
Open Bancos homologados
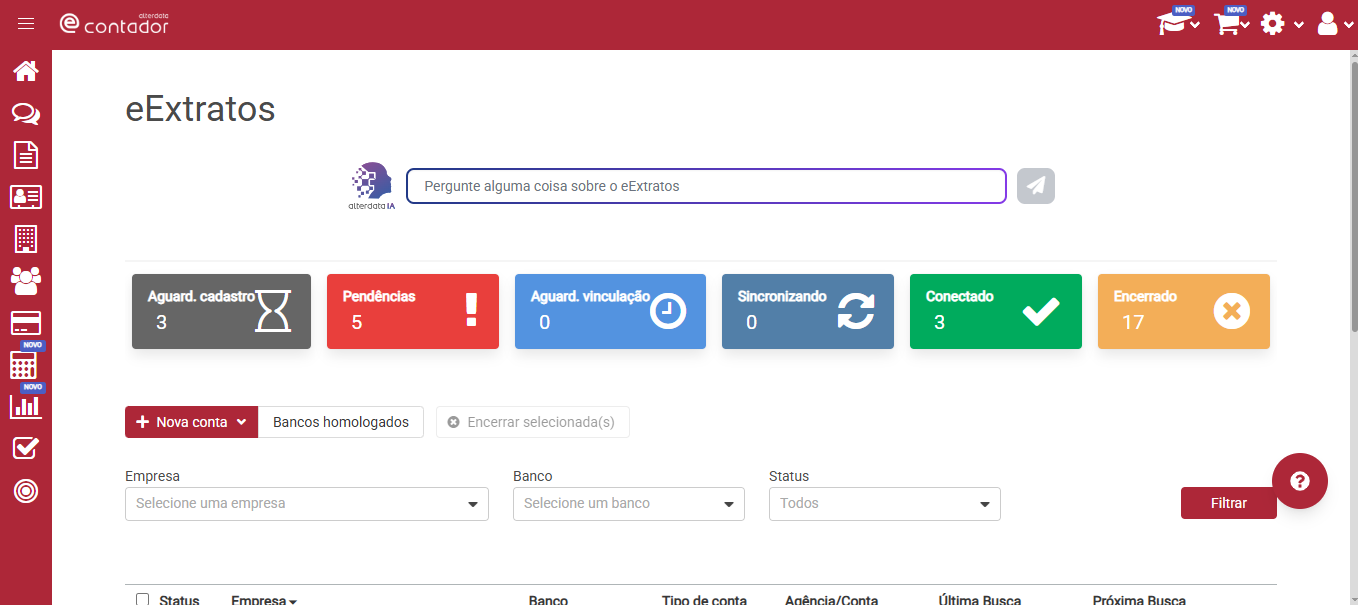coord(341,422)
